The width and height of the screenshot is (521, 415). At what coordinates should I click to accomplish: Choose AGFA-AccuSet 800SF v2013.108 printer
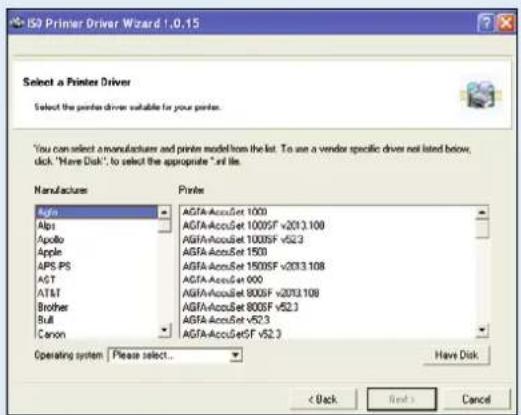[328, 293]
